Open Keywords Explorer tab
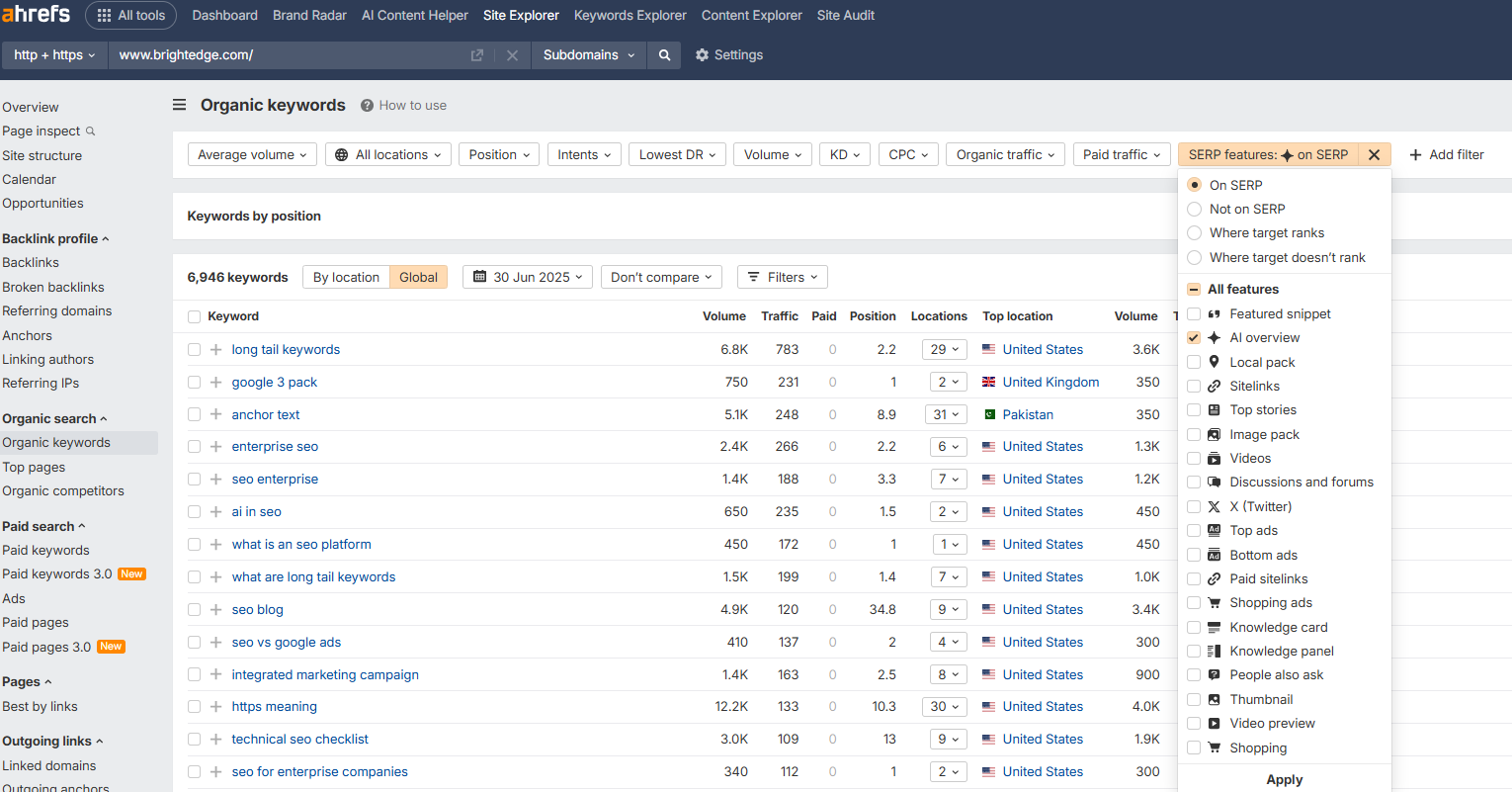 pos(630,16)
